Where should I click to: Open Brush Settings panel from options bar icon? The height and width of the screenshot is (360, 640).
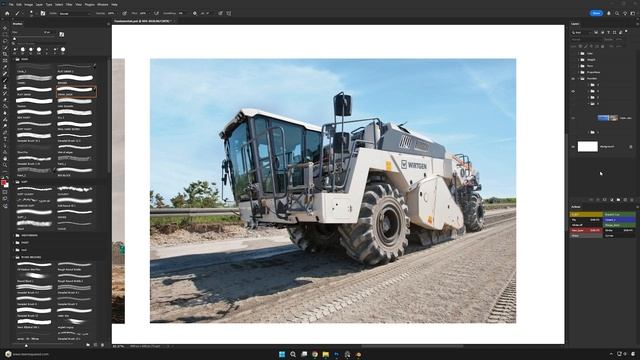click(x=42, y=13)
